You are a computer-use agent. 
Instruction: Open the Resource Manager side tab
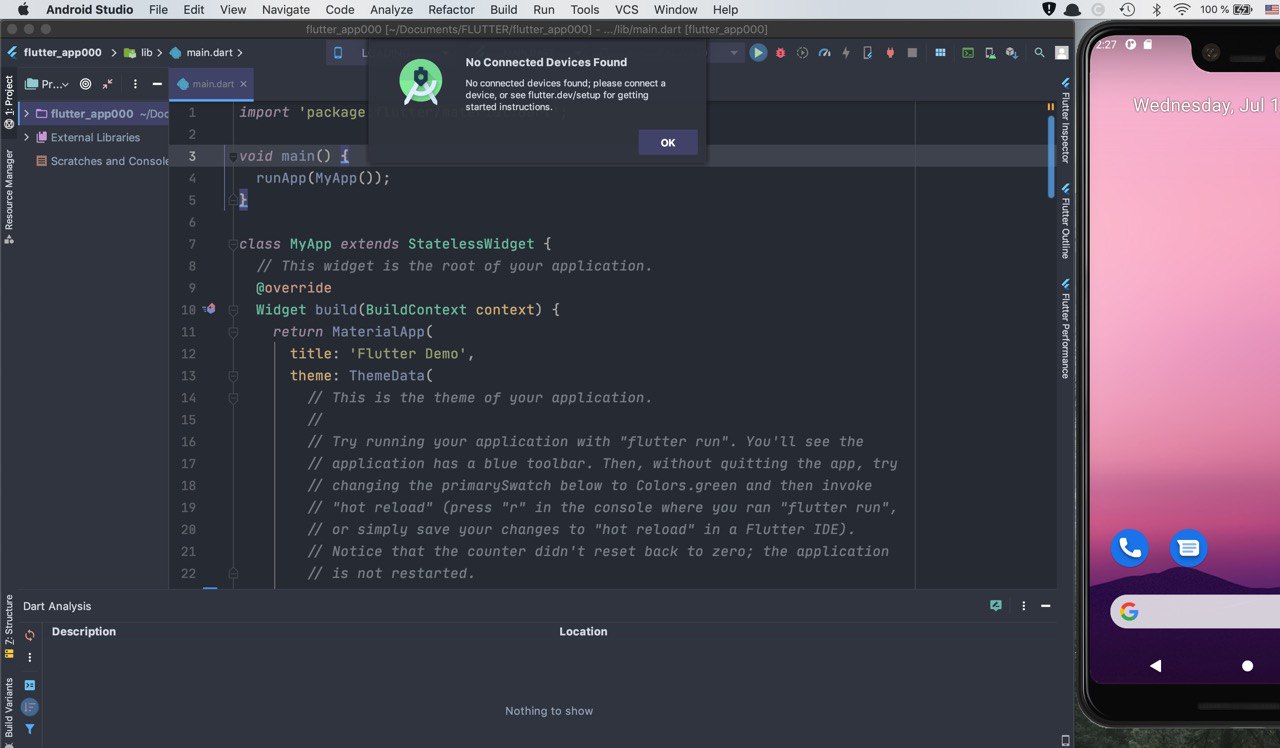[9, 196]
